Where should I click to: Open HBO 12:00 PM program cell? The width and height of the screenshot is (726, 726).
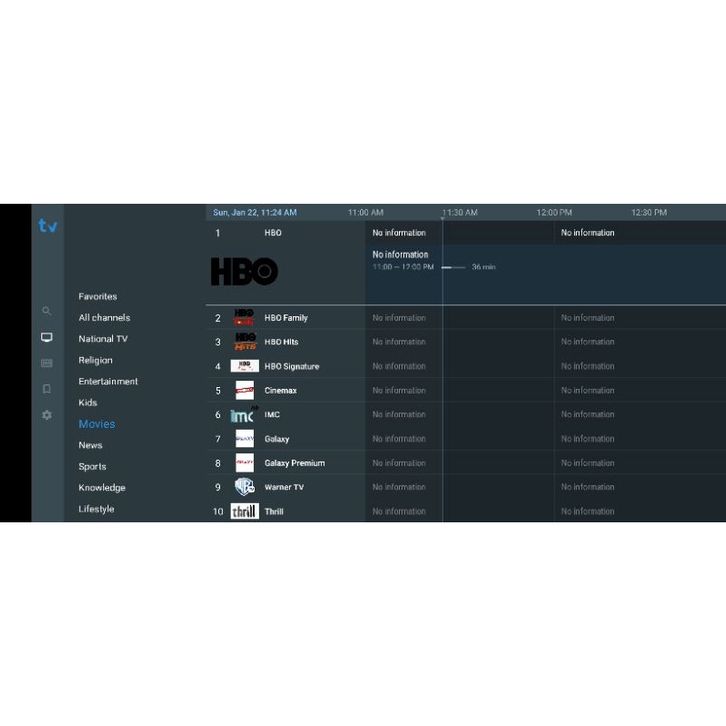pos(640,233)
